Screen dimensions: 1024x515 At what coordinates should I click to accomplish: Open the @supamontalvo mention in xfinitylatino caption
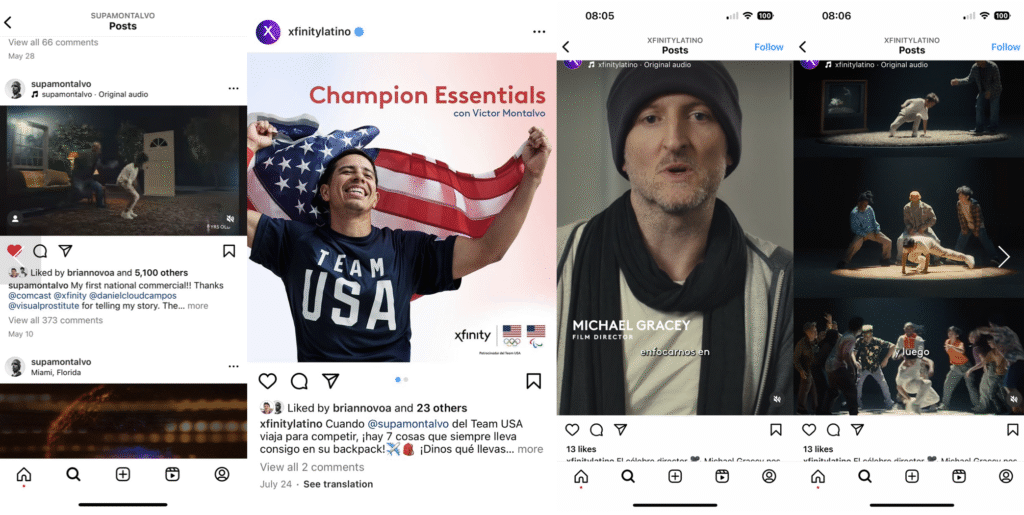[408, 424]
